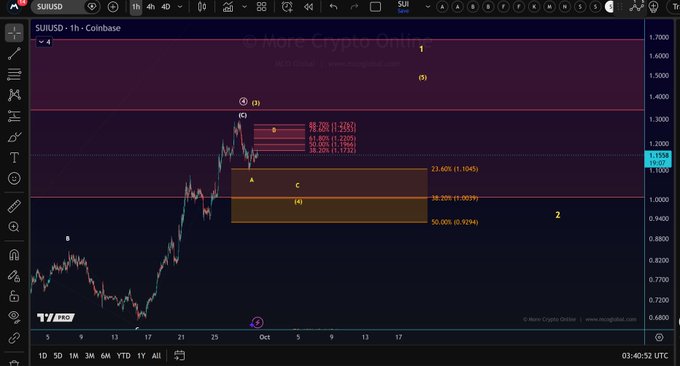This screenshot has height=366, width=680.
Task: Select the crosshair cursor tool
Action: (x=14, y=33)
